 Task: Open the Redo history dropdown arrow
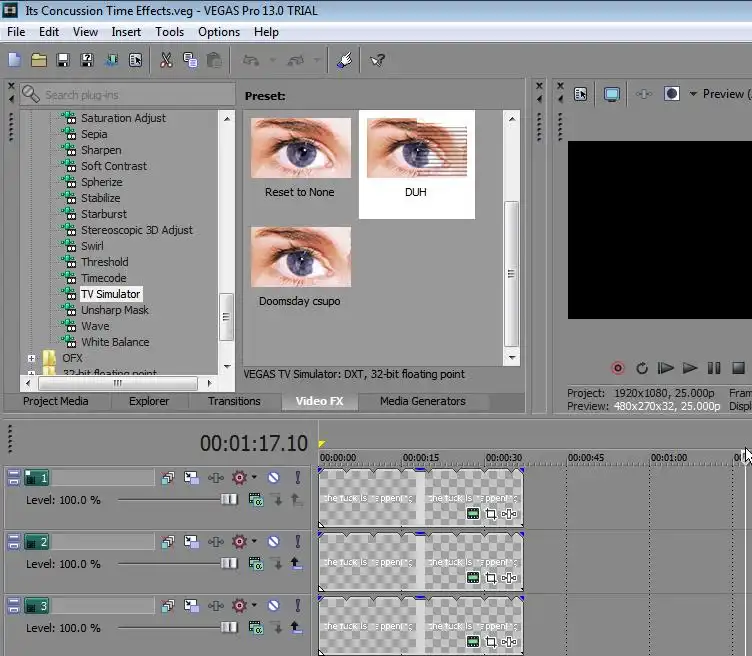[317, 60]
